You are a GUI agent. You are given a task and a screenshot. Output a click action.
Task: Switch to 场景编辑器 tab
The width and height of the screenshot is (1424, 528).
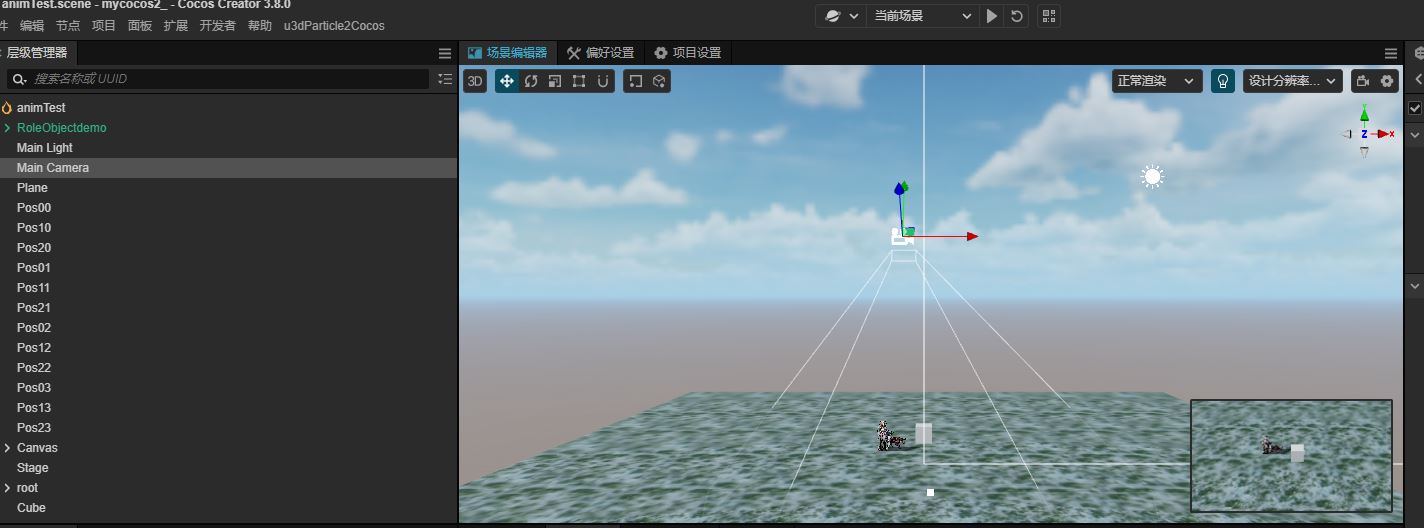pyautogui.click(x=508, y=53)
